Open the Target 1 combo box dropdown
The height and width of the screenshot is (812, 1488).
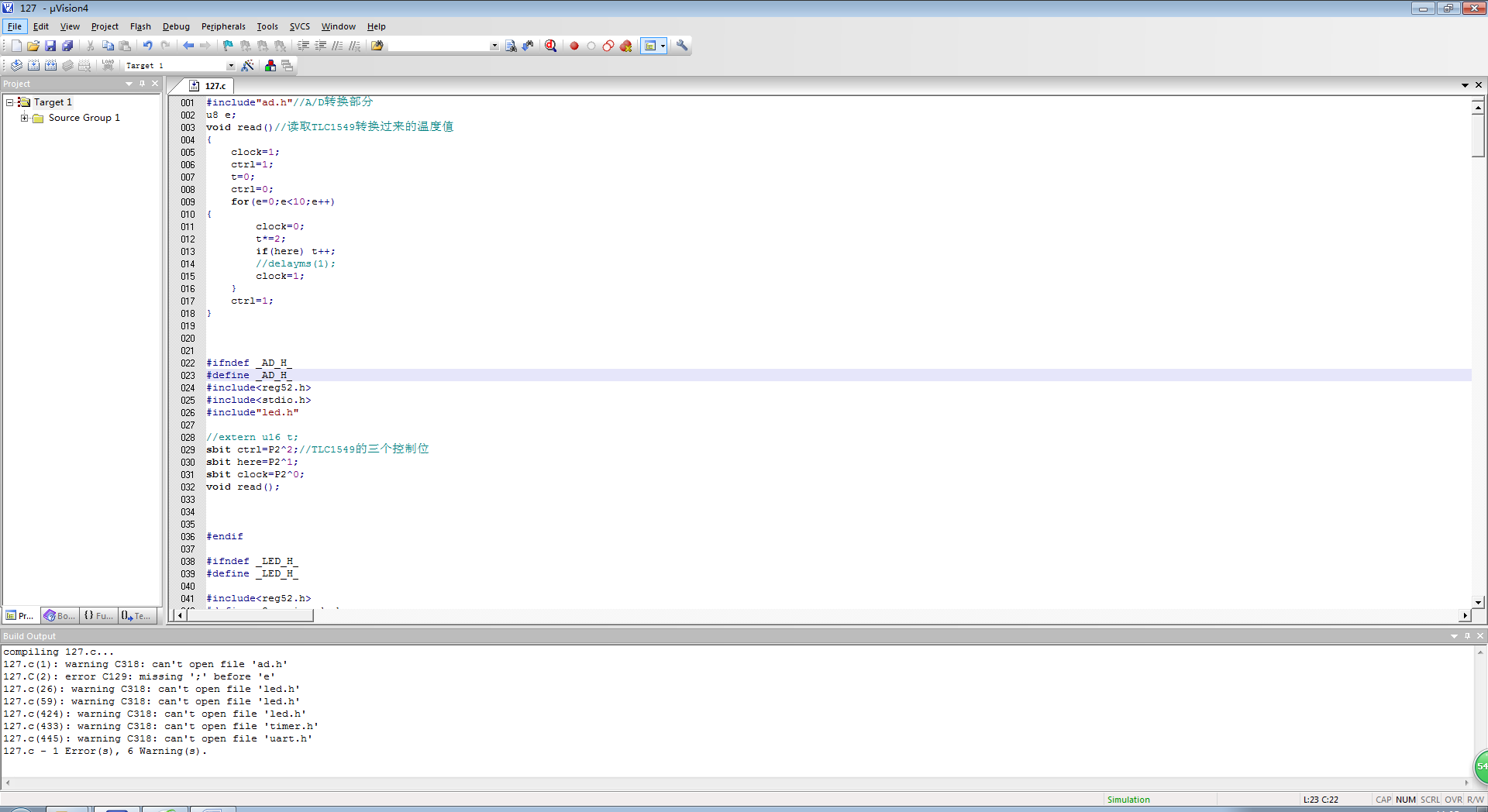pyautogui.click(x=230, y=66)
